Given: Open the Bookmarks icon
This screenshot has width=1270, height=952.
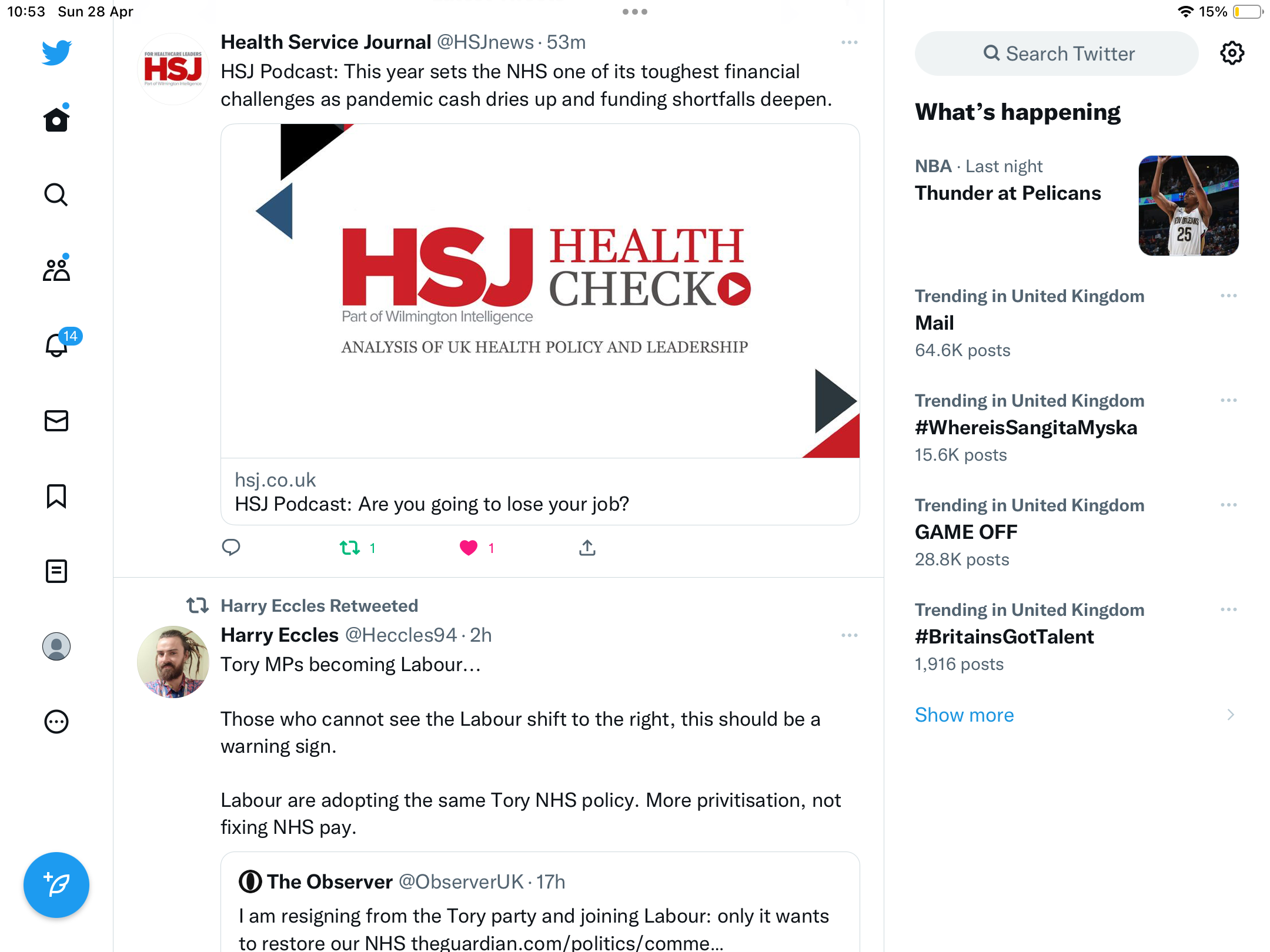Looking at the screenshot, I should 56,496.
